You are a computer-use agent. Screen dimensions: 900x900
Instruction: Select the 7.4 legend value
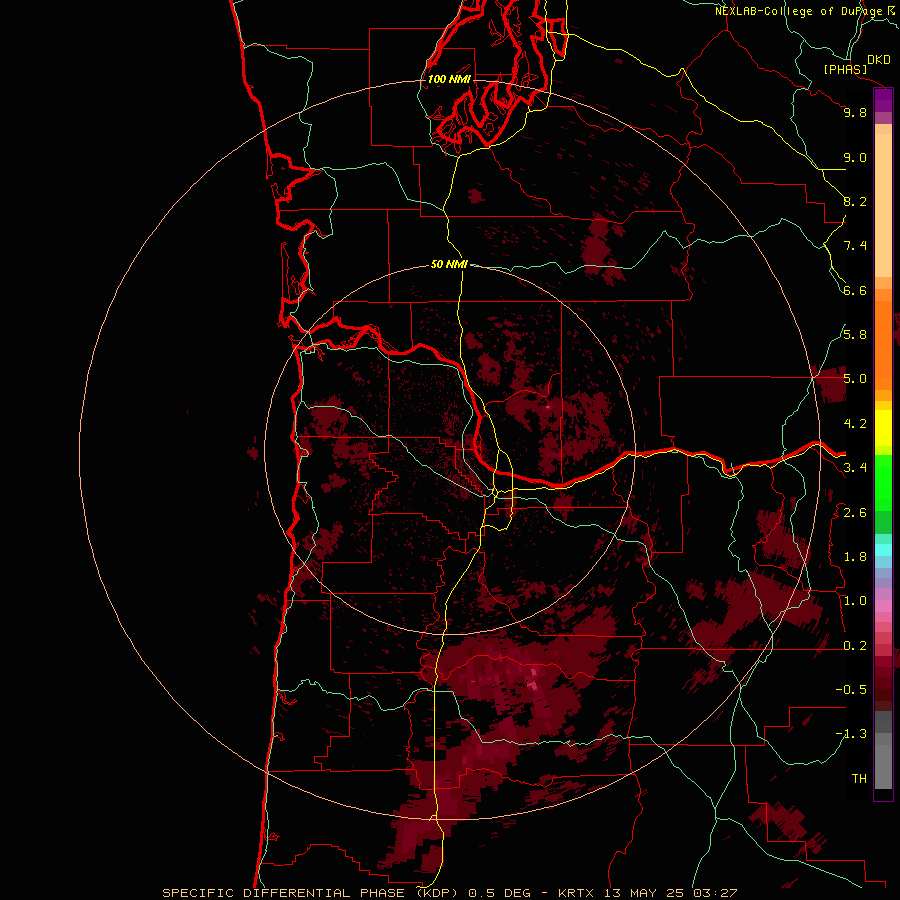(x=855, y=246)
